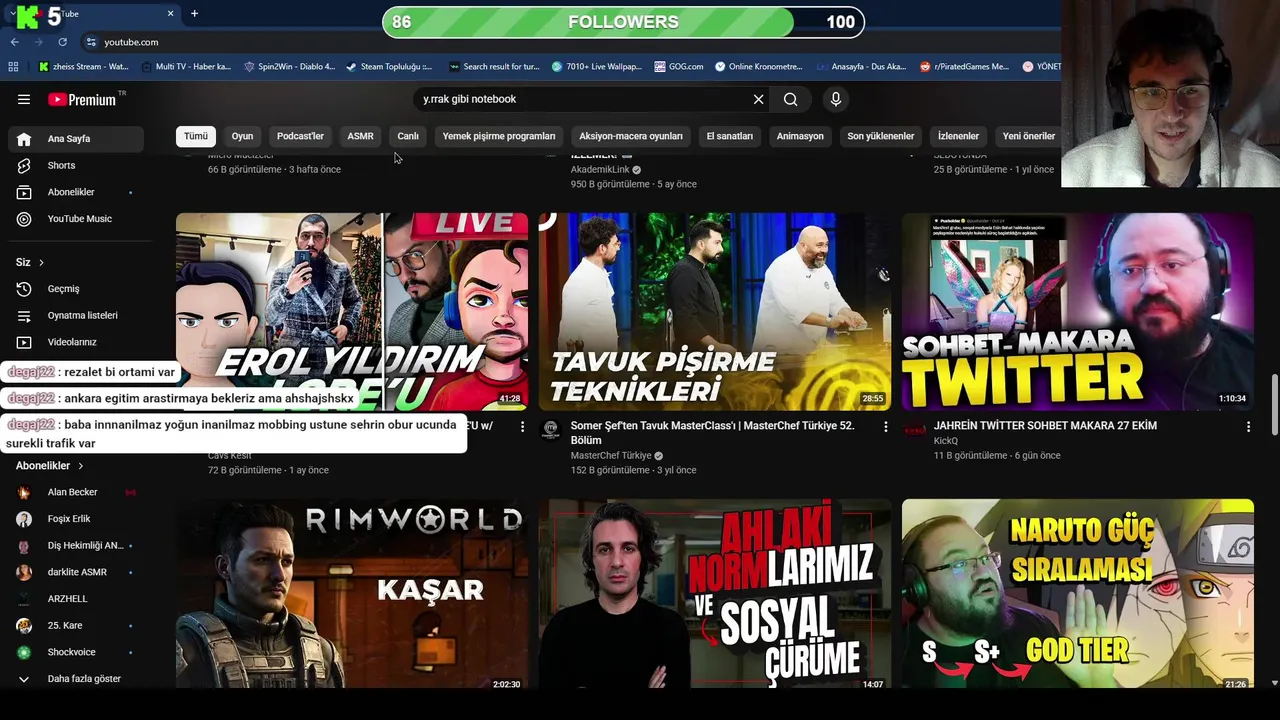Open the Online Kronometre bookmark
The width and height of the screenshot is (1280, 720).
(x=758, y=67)
